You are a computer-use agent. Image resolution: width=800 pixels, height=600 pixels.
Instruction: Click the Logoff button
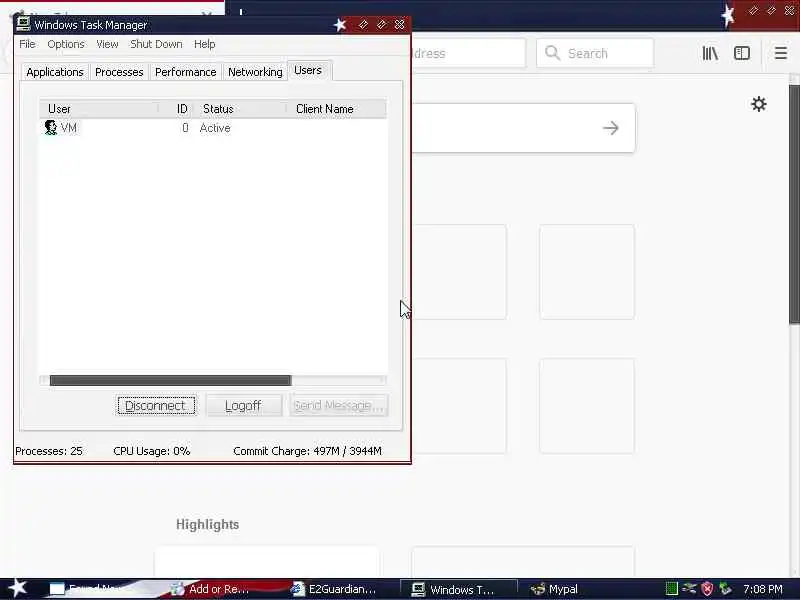point(244,406)
